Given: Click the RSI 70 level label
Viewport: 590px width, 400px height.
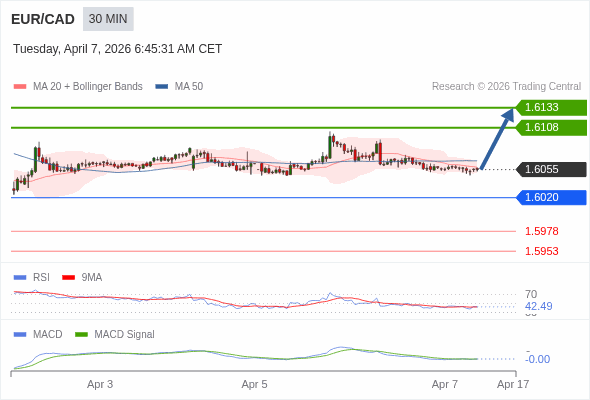Looking at the screenshot, I should (531, 294).
